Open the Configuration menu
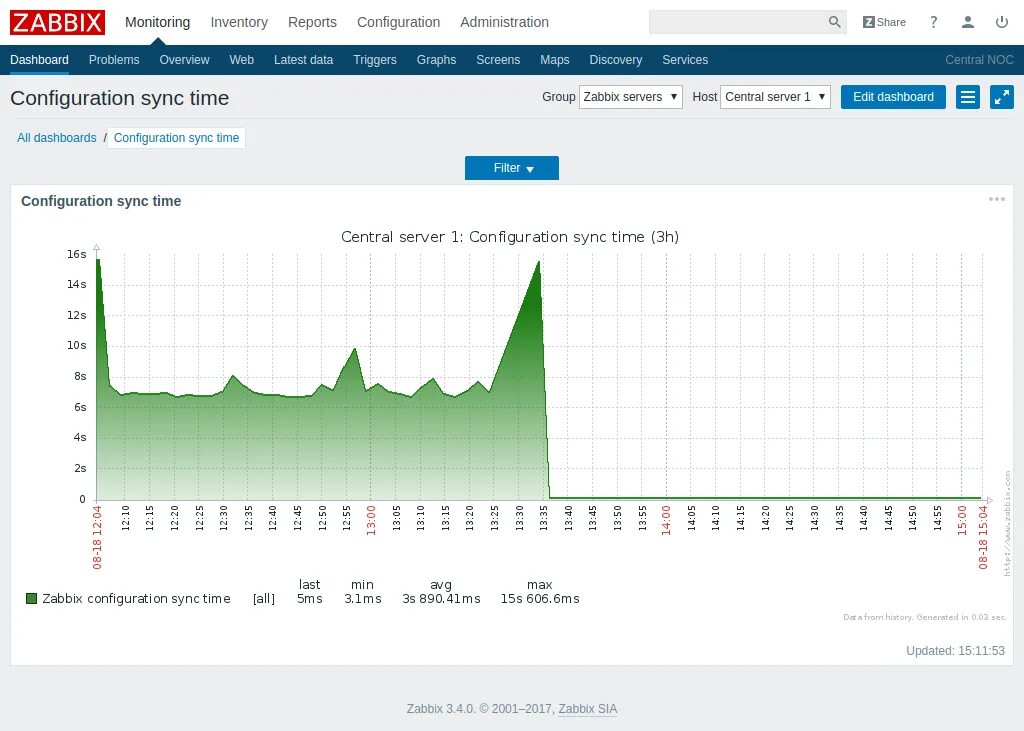 [x=398, y=22]
